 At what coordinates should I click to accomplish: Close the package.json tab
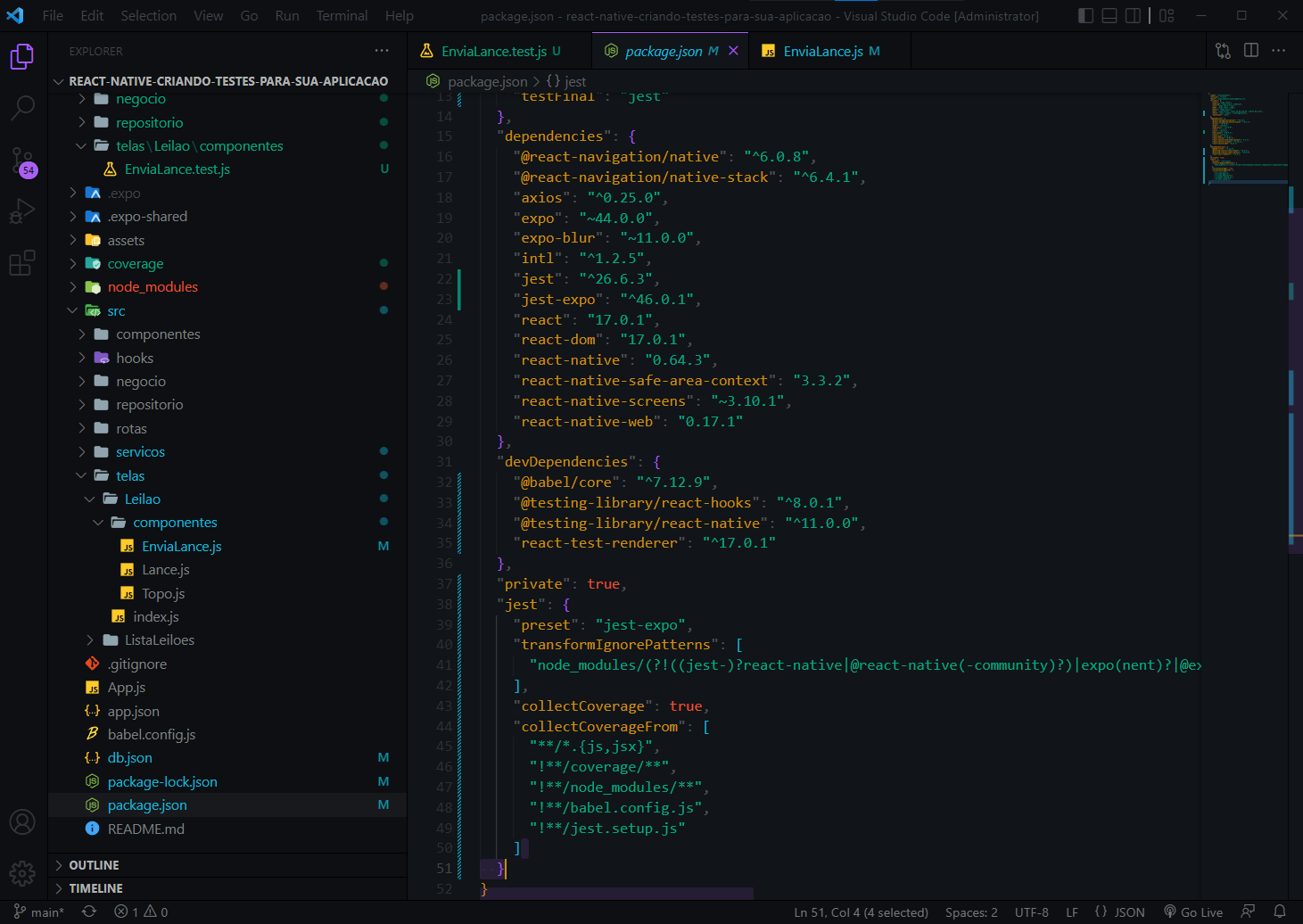[x=733, y=51]
